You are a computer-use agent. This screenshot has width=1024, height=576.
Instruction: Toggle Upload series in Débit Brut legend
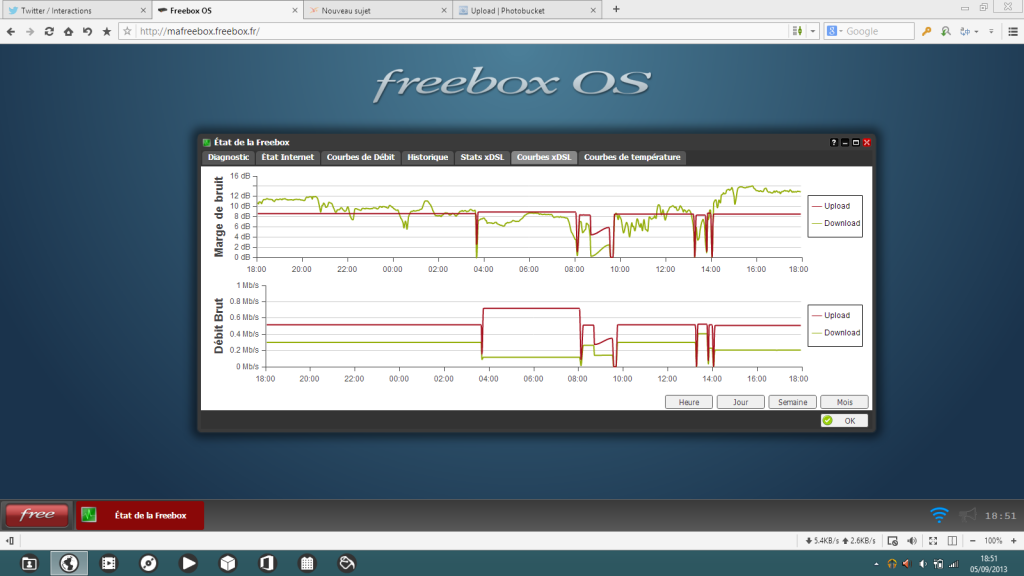(x=831, y=315)
